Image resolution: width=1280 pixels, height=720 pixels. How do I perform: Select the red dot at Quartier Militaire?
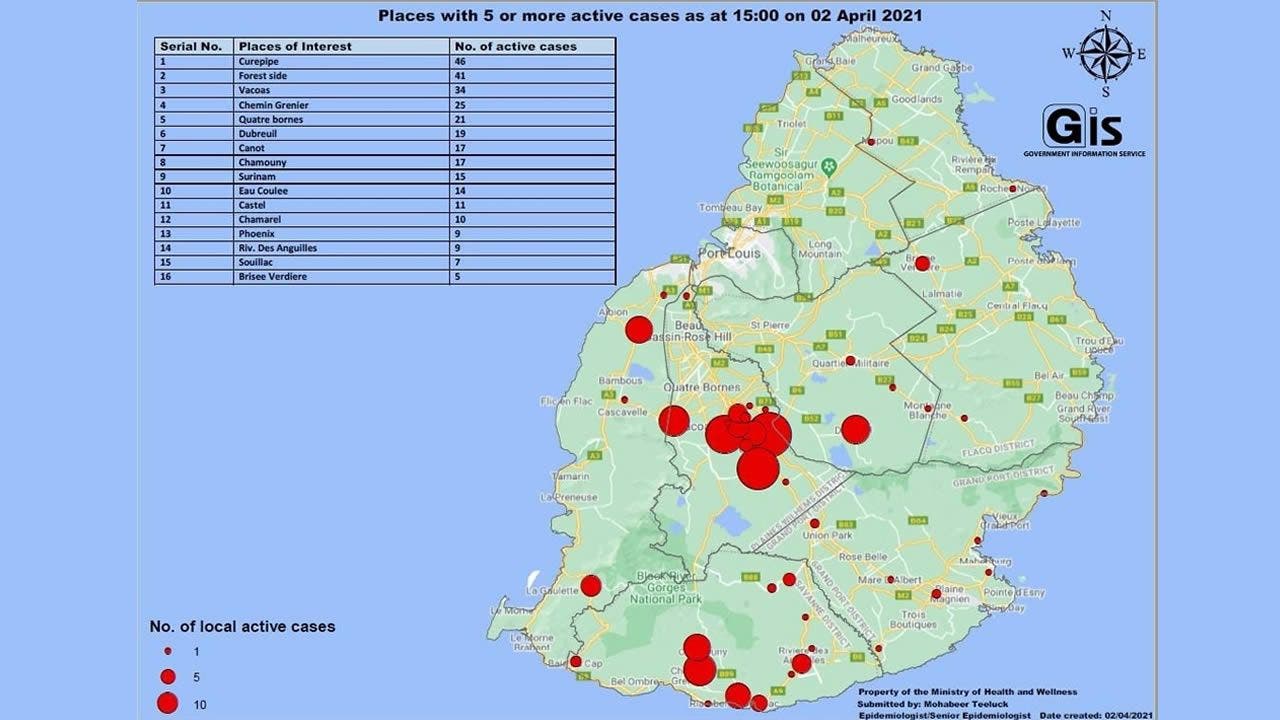(850, 360)
